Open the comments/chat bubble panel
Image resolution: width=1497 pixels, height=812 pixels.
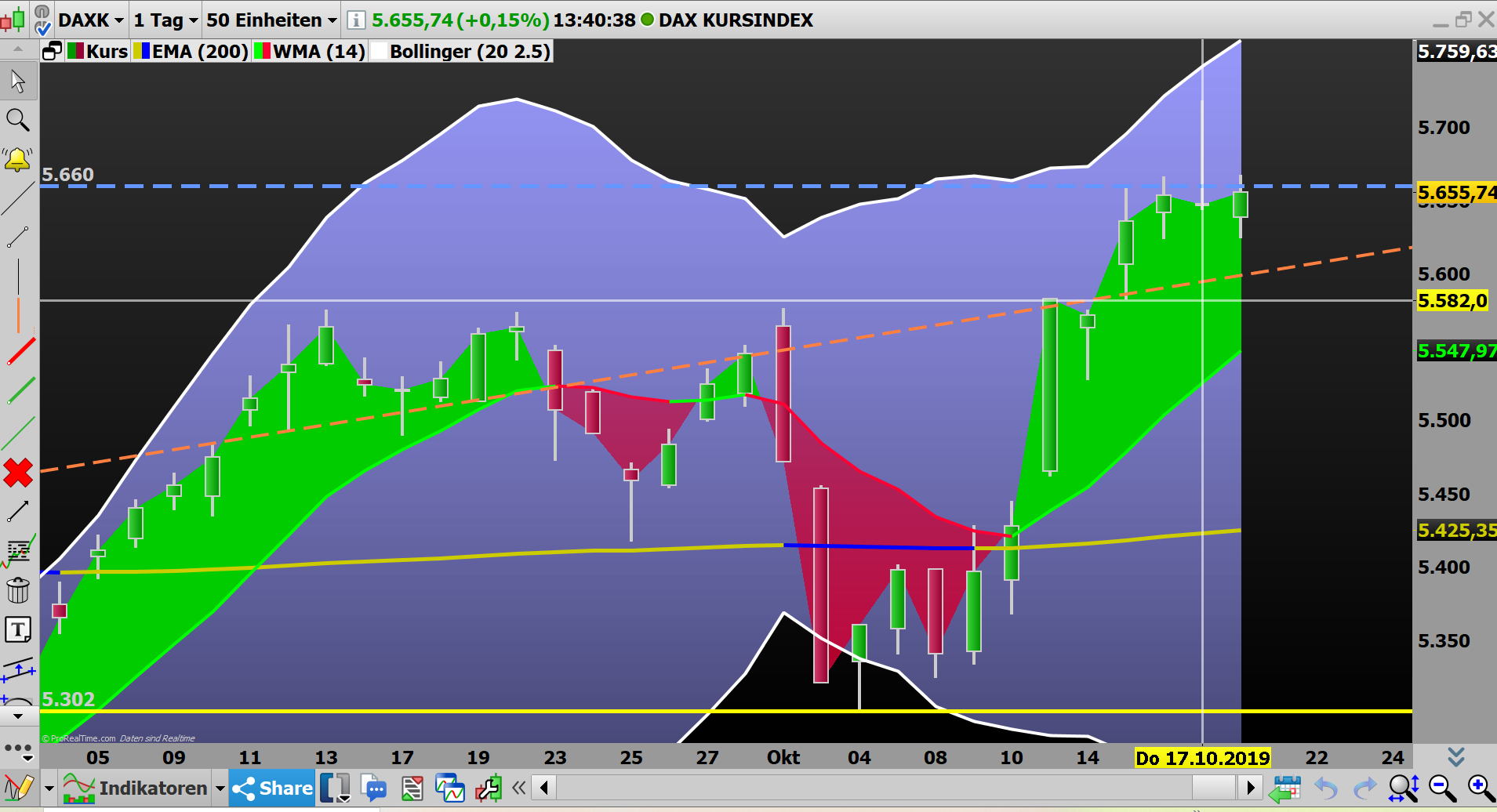[x=374, y=788]
